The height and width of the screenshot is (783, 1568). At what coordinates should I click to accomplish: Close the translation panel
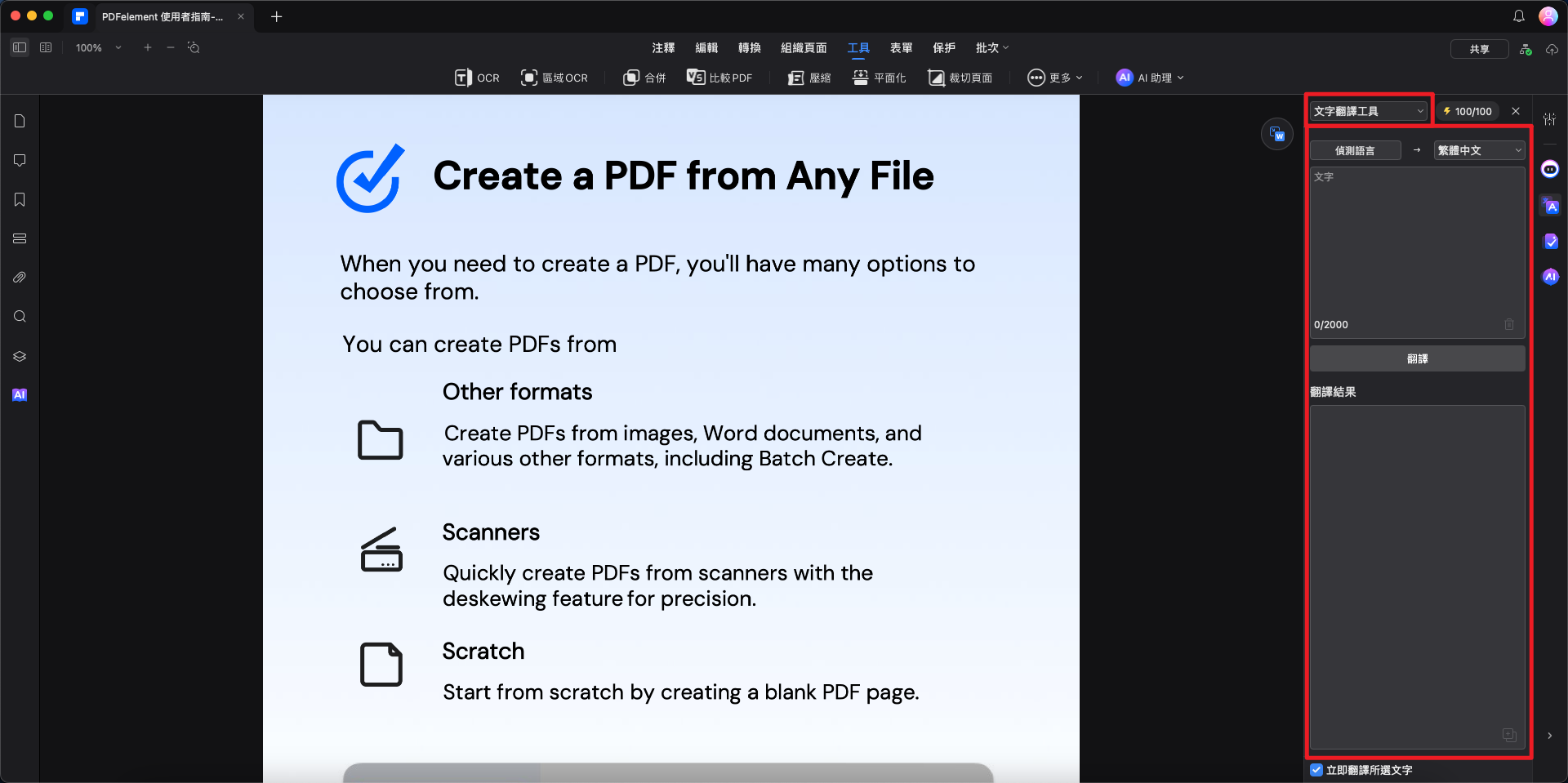point(1516,111)
